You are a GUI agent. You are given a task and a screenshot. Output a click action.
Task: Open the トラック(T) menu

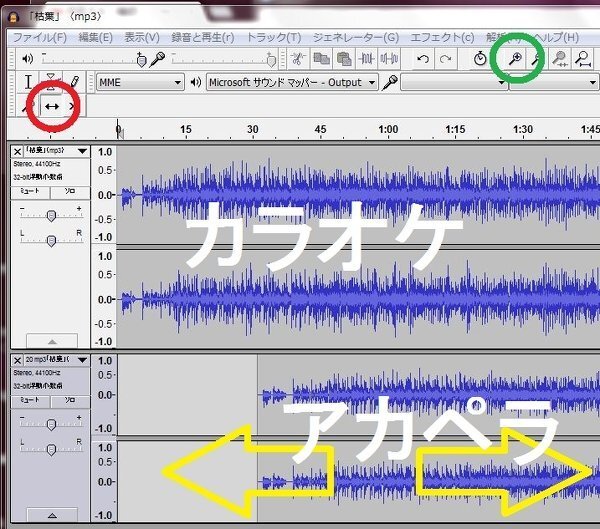coord(274,38)
